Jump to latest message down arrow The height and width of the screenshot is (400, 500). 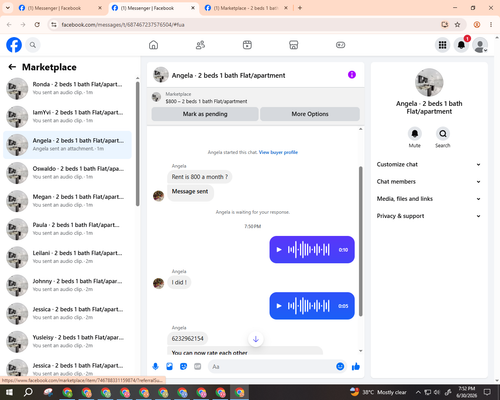click(x=256, y=339)
